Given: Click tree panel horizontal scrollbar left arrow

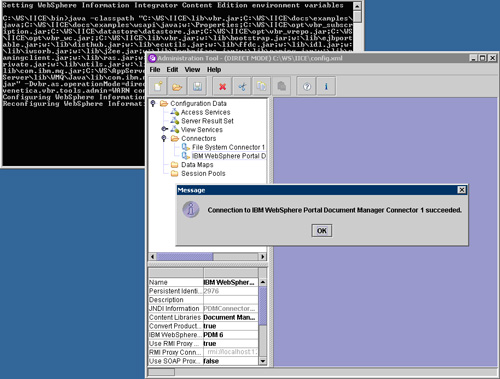Looking at the screenshot, I should [x=153, y=257].
